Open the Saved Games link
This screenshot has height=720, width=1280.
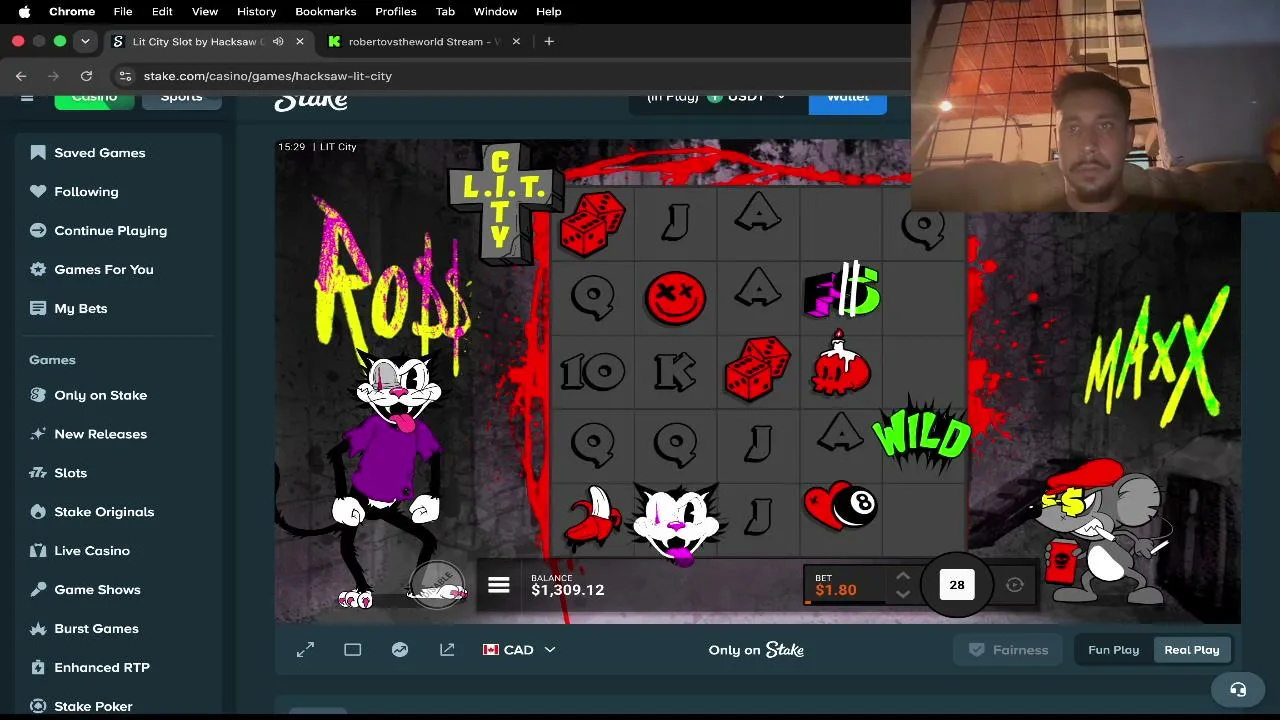point(100,153)
